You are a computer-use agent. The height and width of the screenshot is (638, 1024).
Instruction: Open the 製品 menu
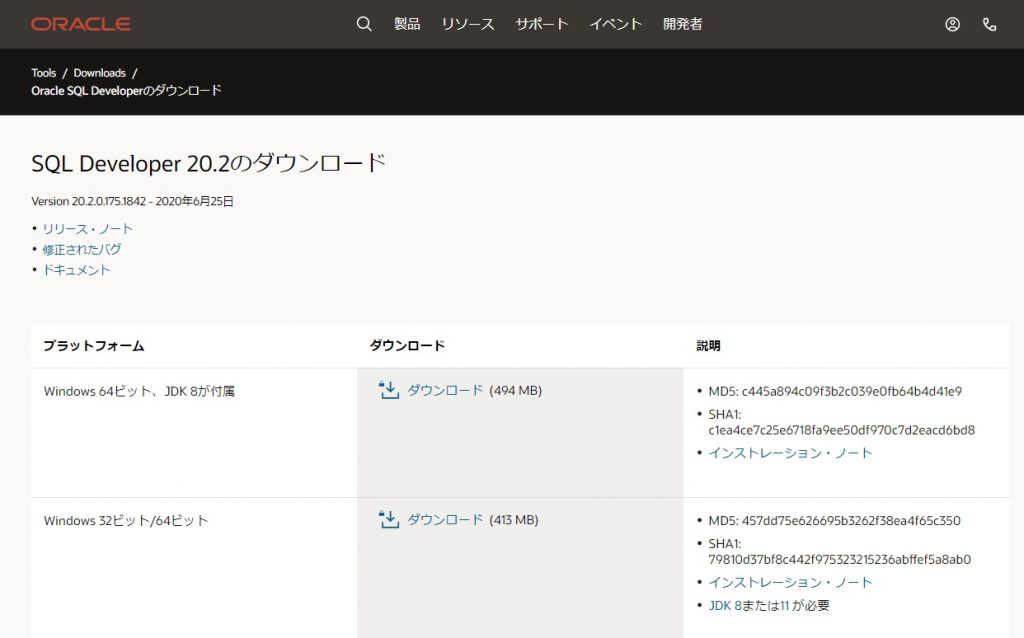pos(407,24)
